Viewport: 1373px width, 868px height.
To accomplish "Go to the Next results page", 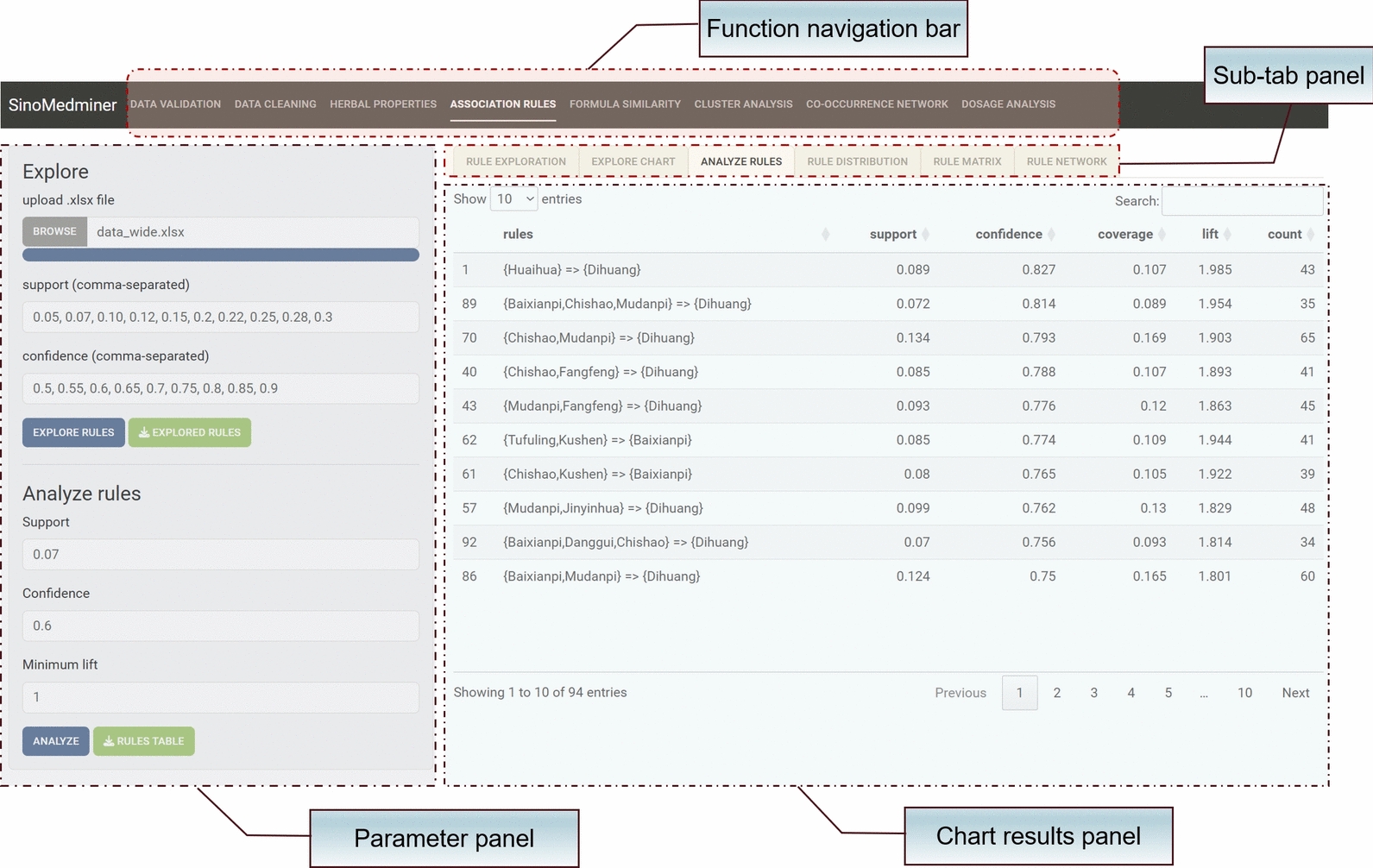I will click(1295, 693).
